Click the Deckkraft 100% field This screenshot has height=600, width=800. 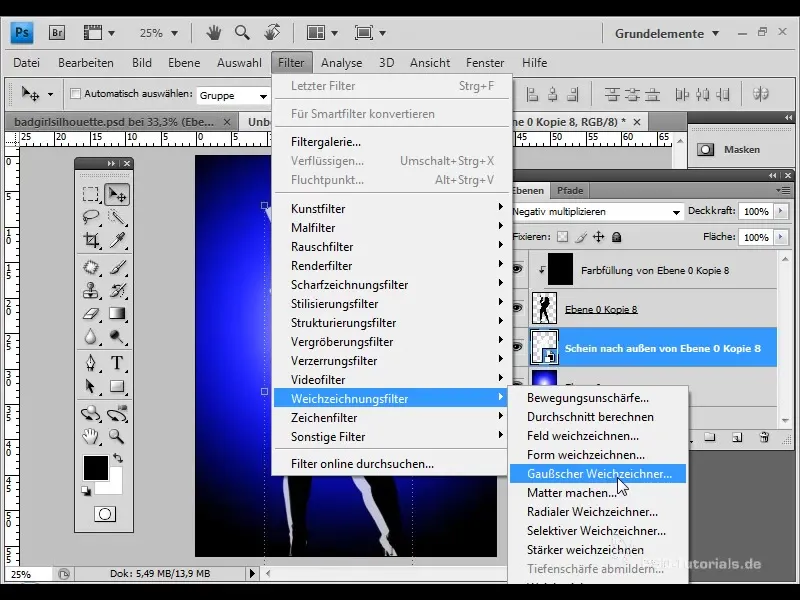[756, 211]
